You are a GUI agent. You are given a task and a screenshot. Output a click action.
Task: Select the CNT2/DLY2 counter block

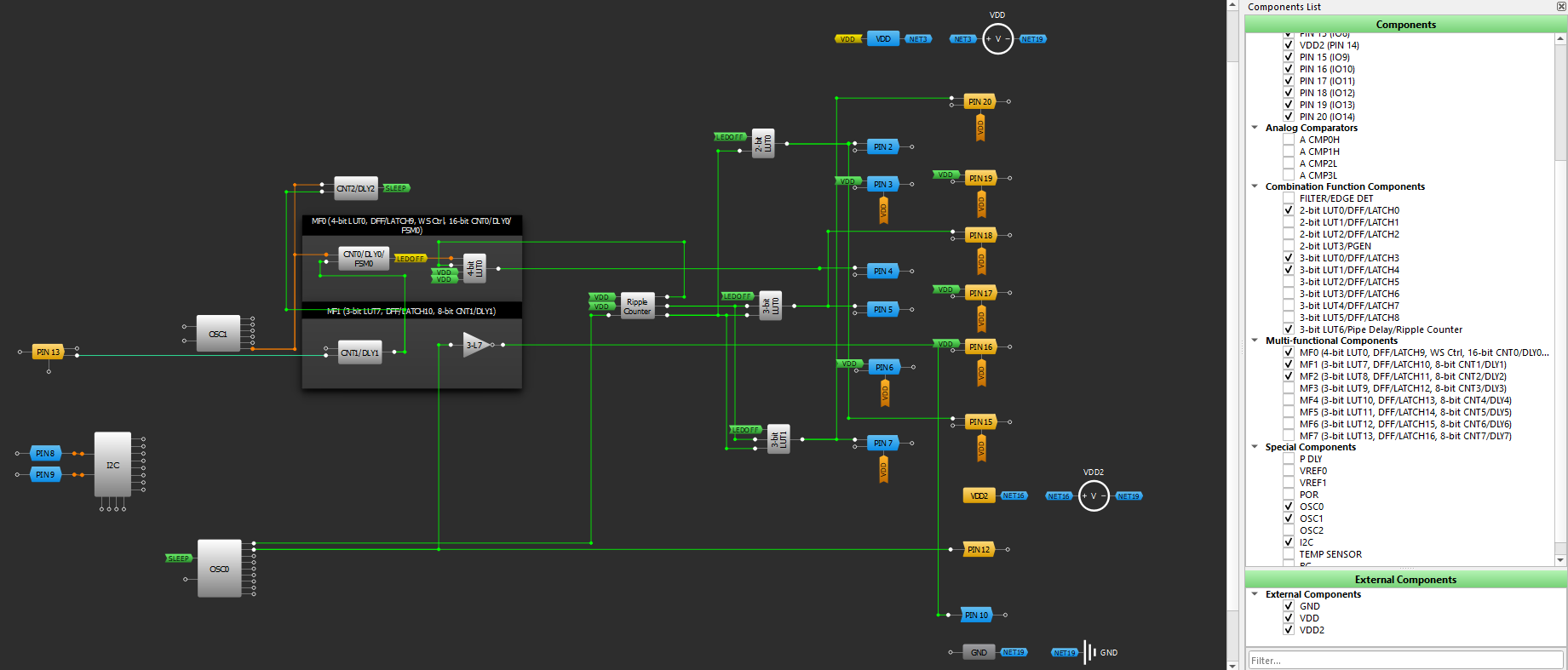coord(355,188)
